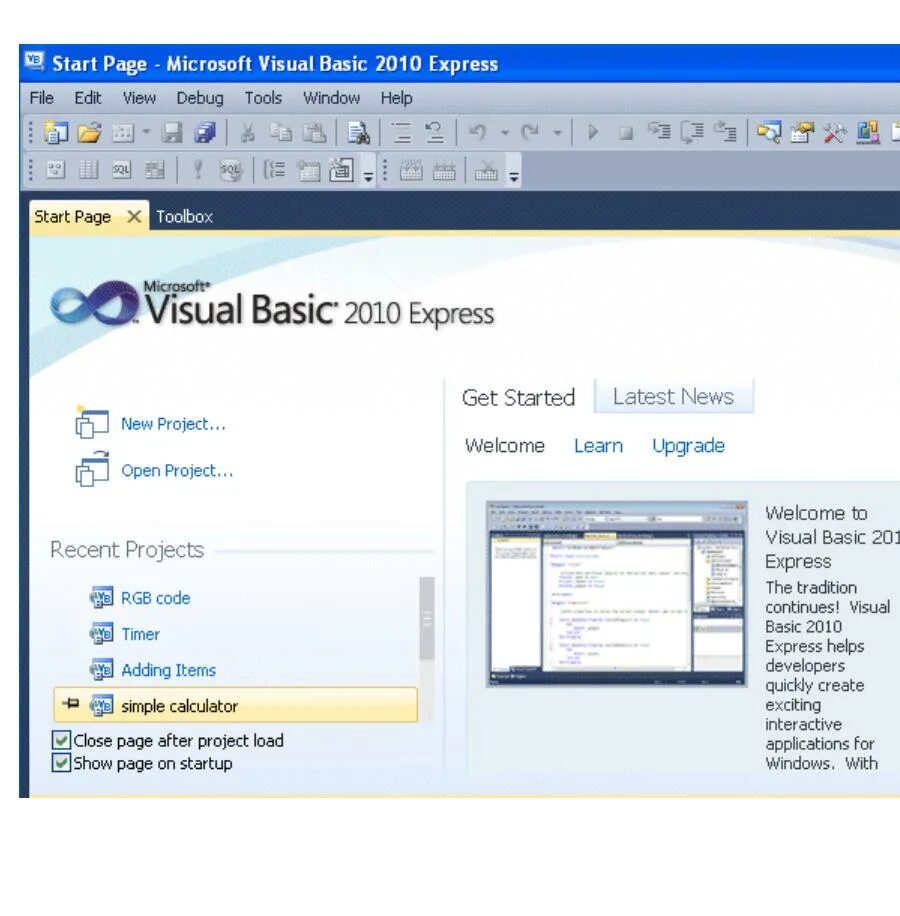Click the Uncomment lines icon

pyautogui.click(x=435, y=133)
